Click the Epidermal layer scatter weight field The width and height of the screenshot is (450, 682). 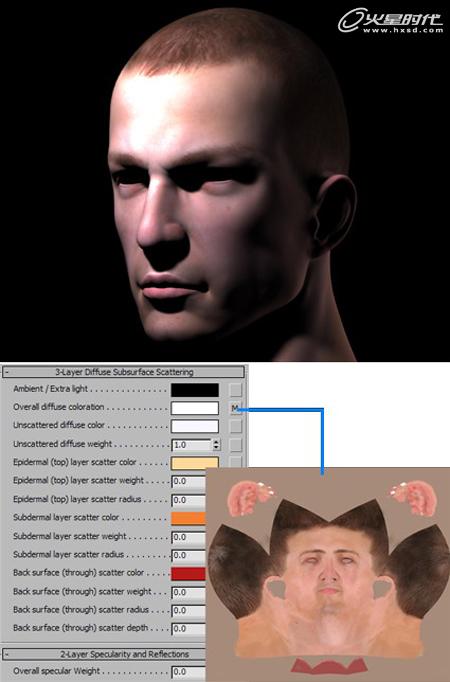pyautogui.click(x=189, y=481)
